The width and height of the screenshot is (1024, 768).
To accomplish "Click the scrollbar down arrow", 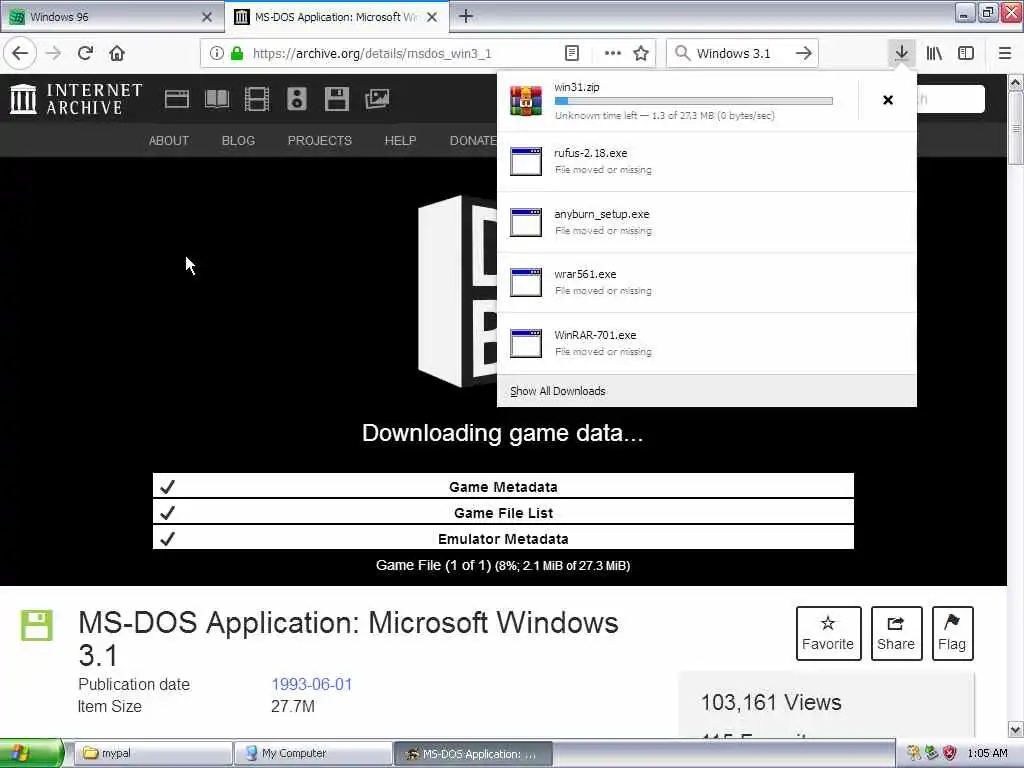I will pyautogui.click(x=1015, y=729).
